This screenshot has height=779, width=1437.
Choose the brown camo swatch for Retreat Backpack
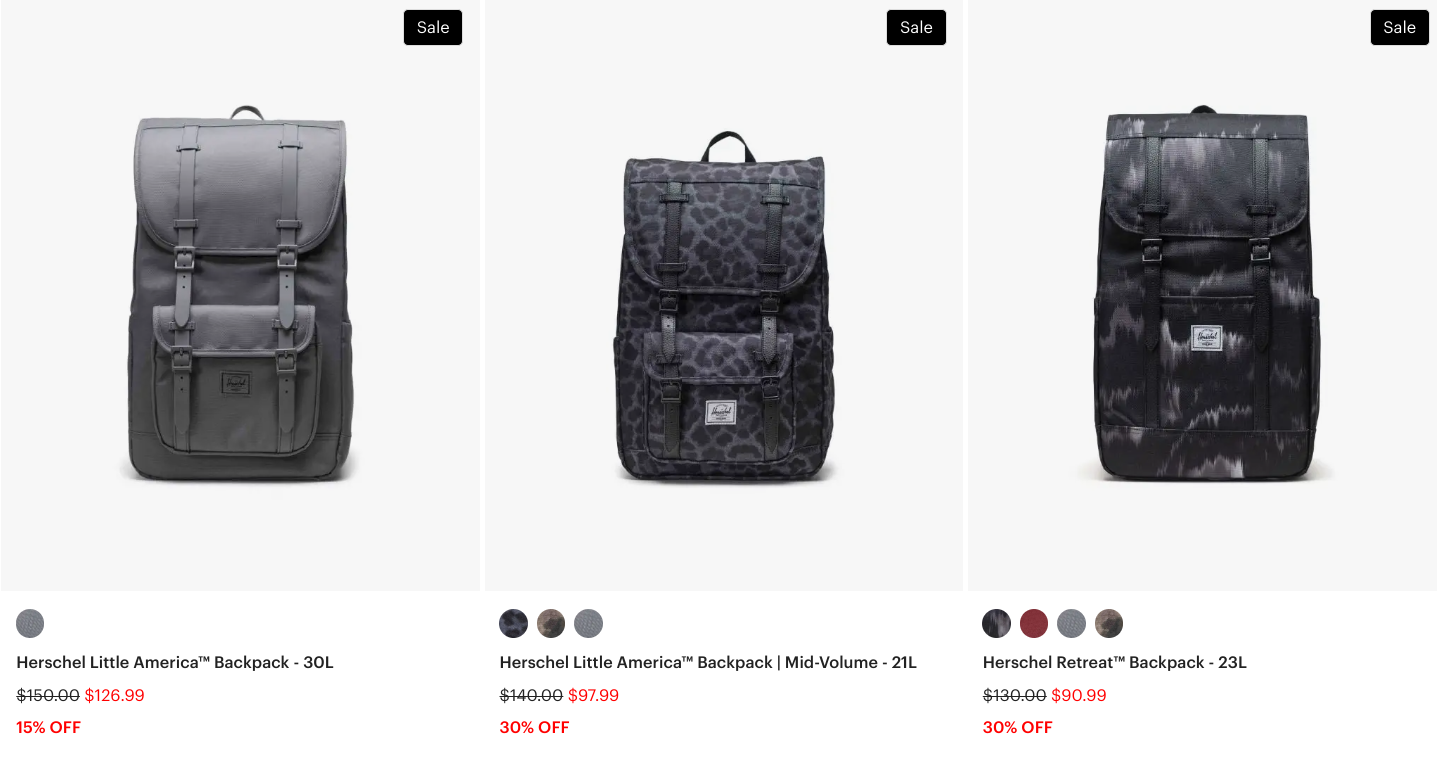[x=1109, y=624]
